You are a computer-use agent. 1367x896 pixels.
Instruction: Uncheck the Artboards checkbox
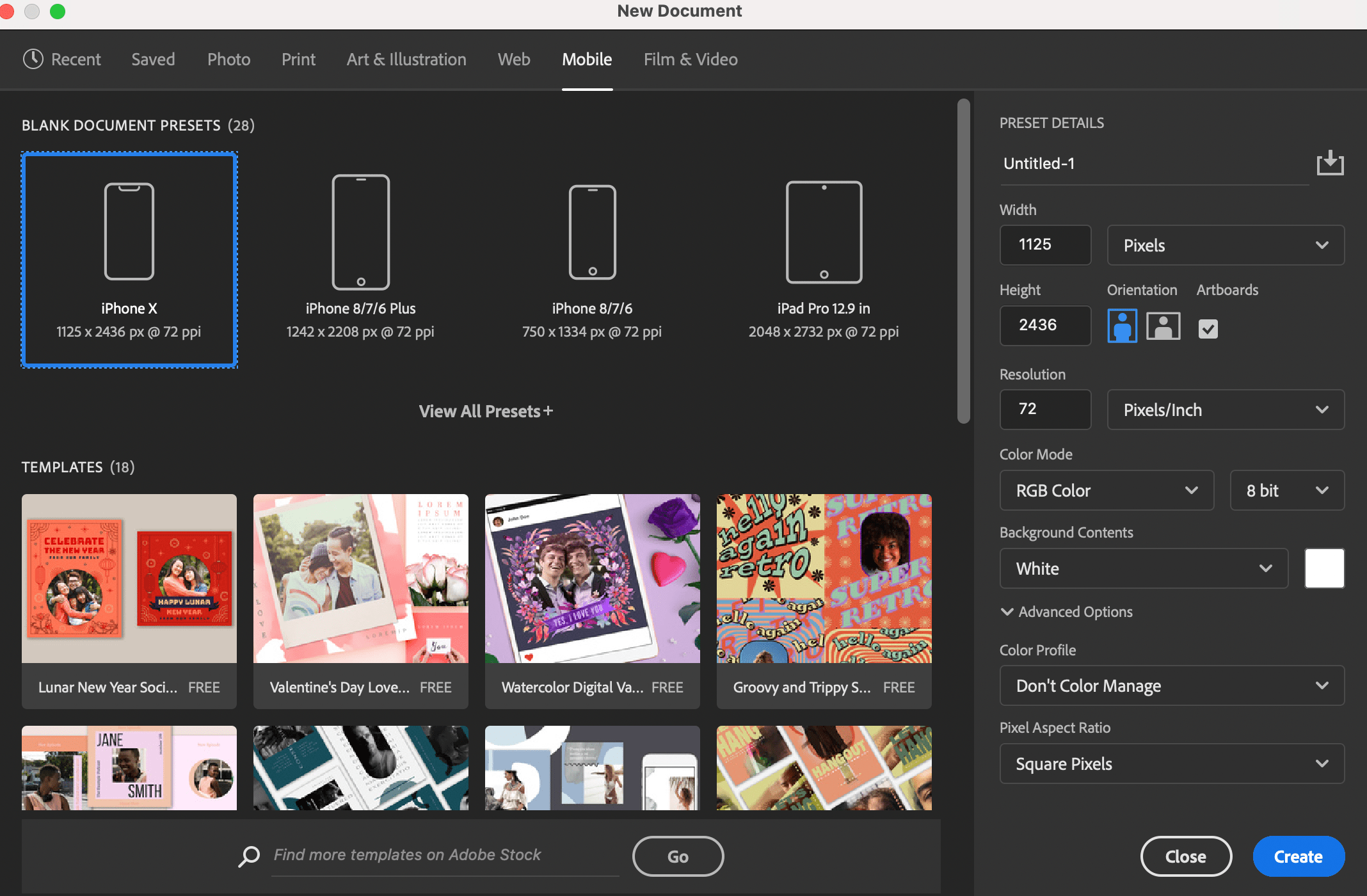(x=1208, y=329)
